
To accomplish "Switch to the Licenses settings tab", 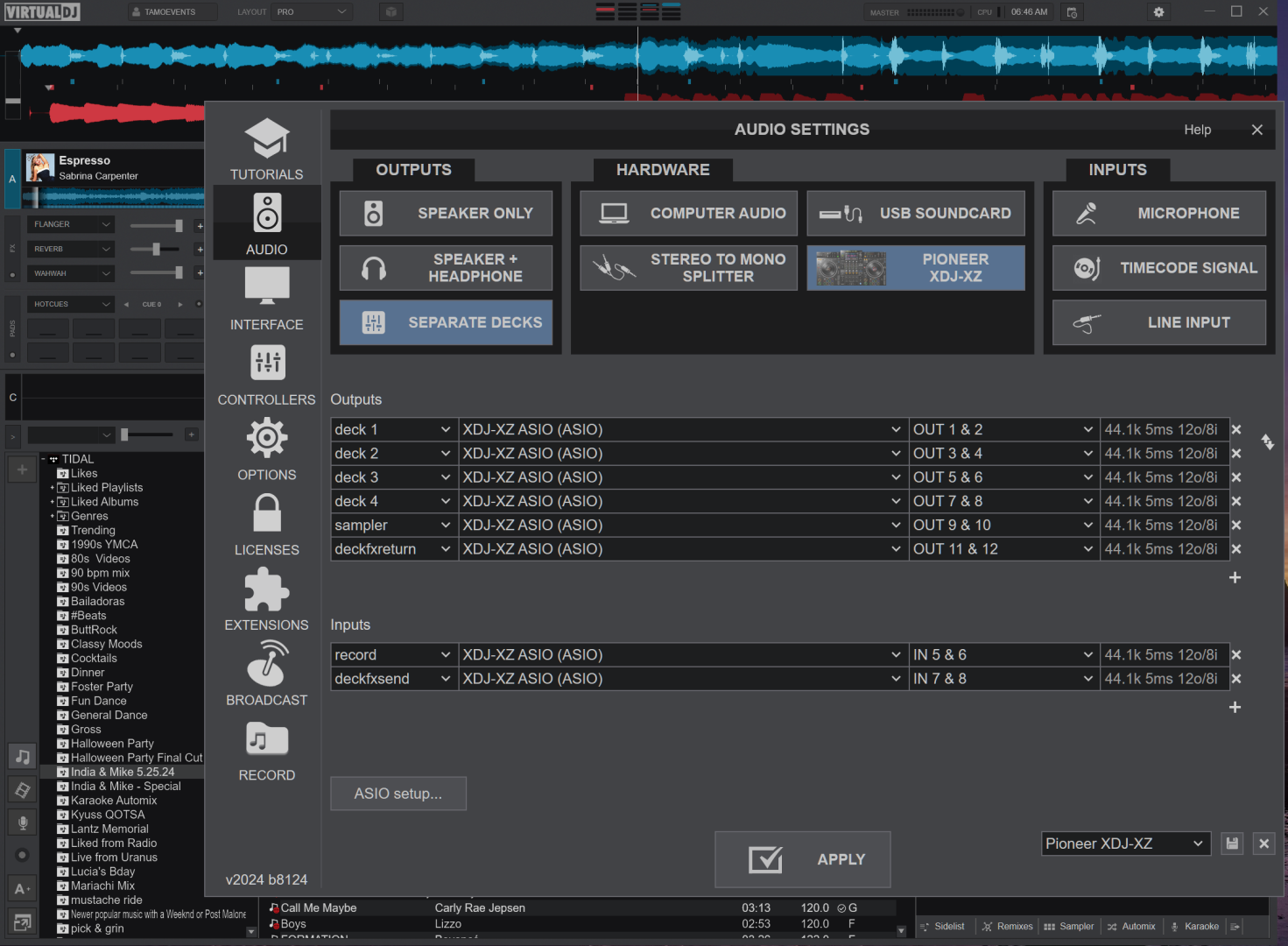I will (267, 526).
